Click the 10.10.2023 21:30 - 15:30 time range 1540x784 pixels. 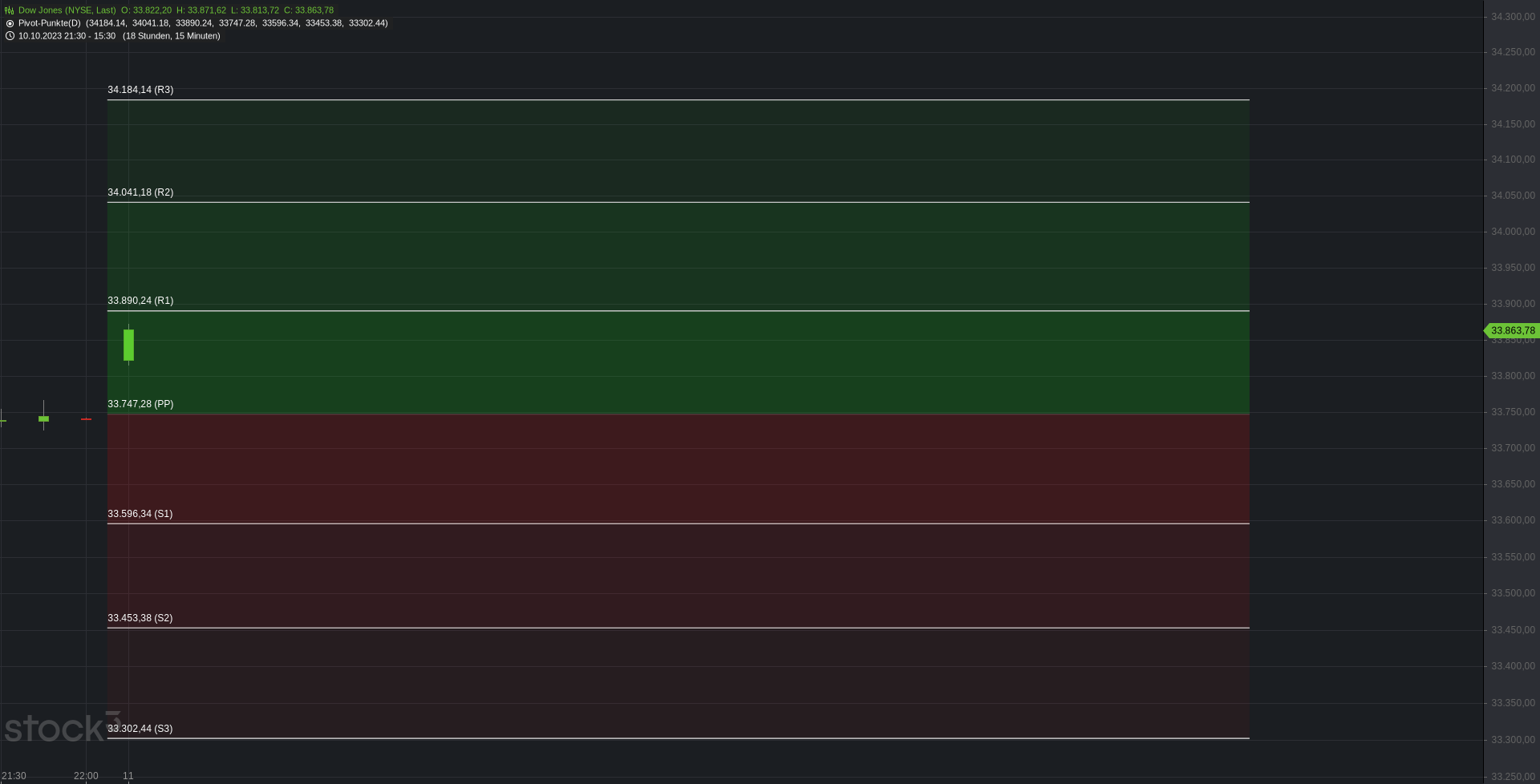pyautogui.click(x=67, y=36)
